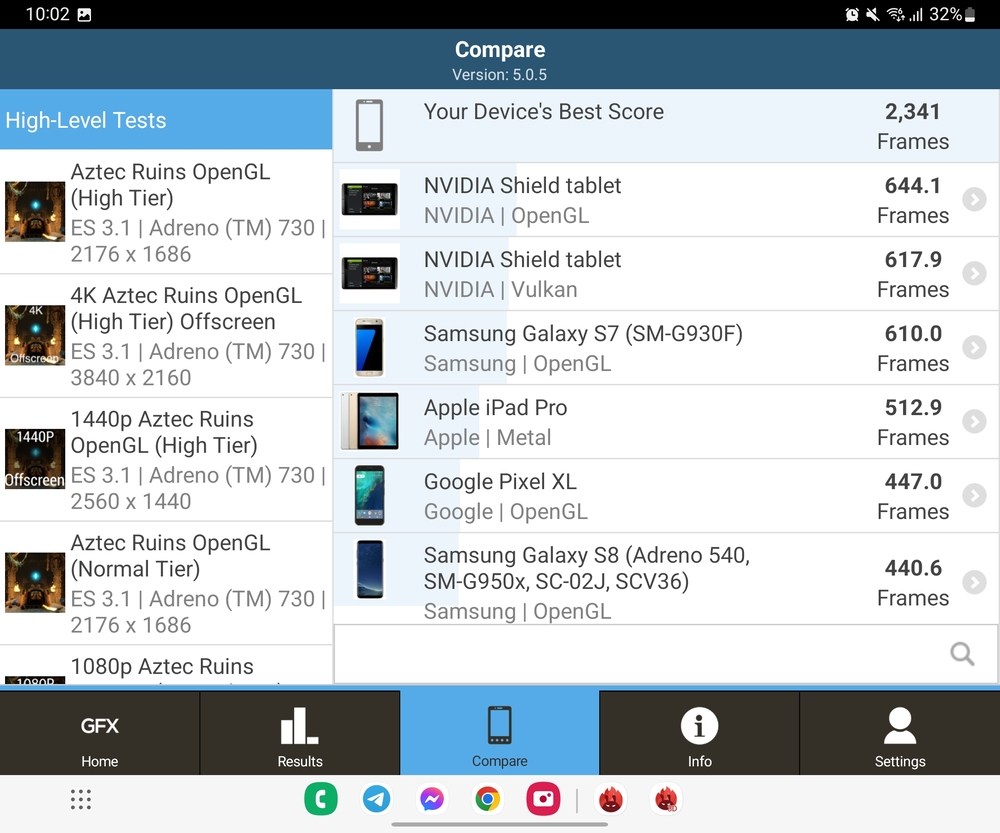1000x833 pixels.
Task: Click Aztec Ruins High Tier thumbnail
Action: pos(35,212)
